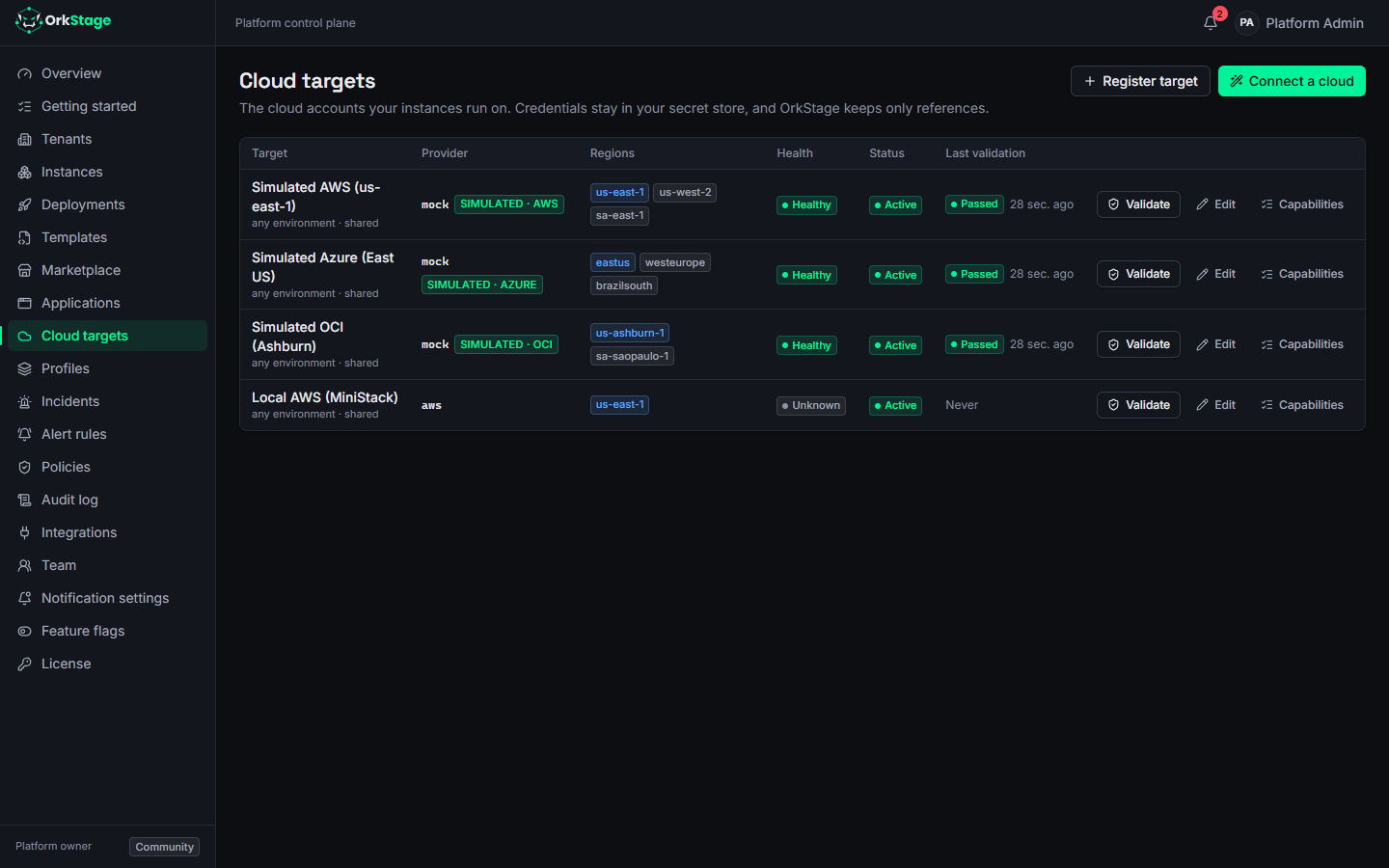Click the Integrations plug icon

25,532
